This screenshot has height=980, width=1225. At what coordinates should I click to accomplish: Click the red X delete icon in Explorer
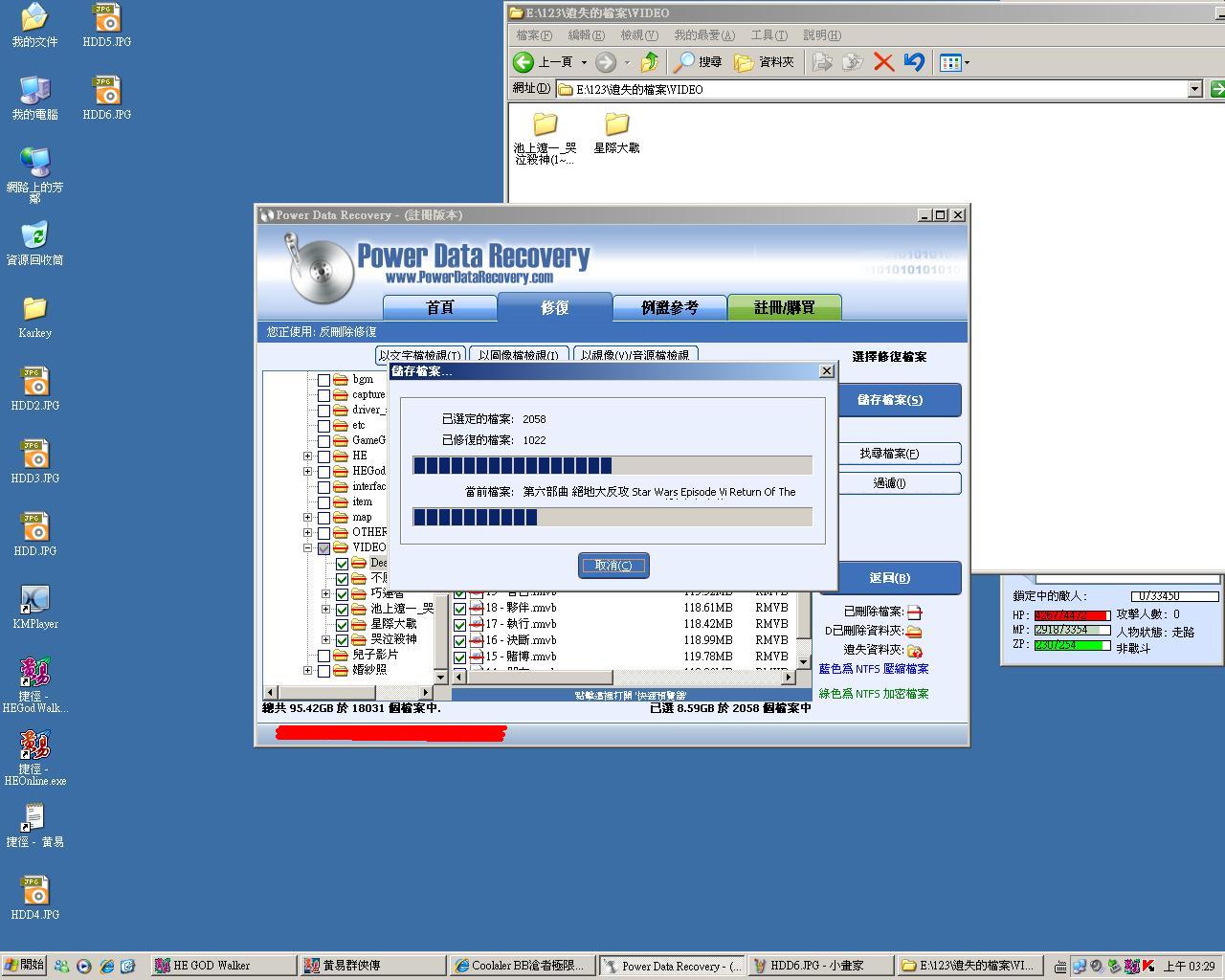tap(883, 62)
